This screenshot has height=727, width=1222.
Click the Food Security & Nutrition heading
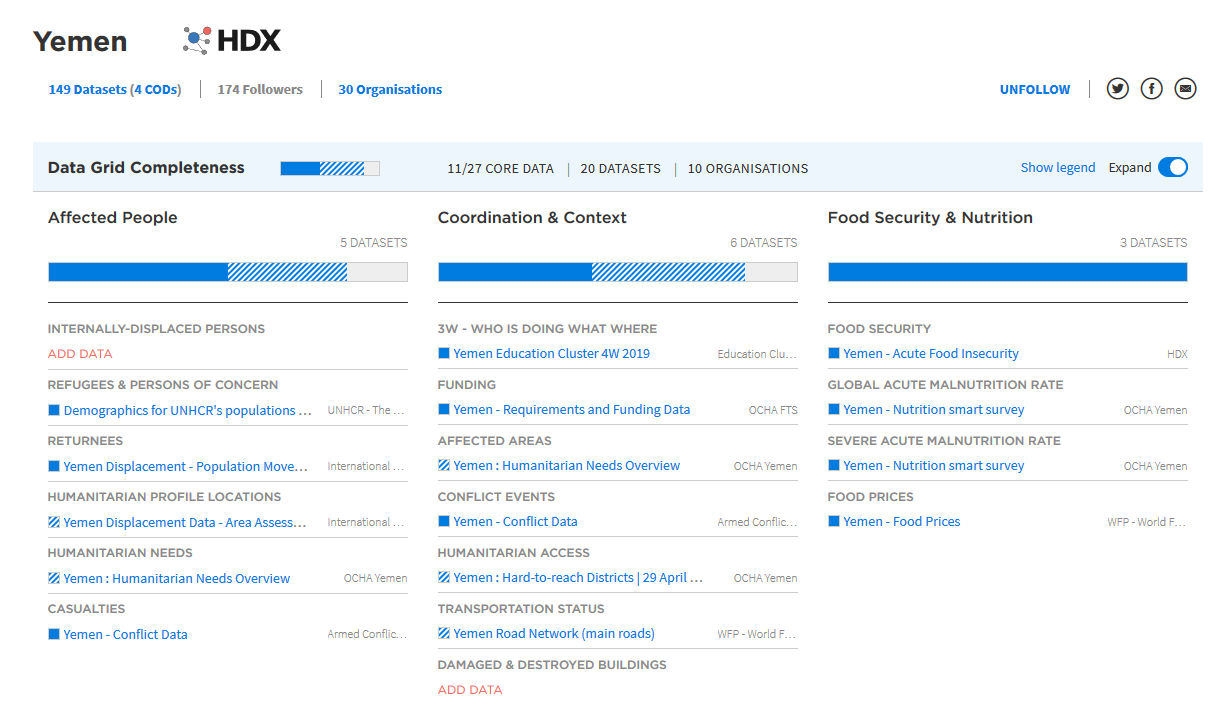[x=931, y=217]
